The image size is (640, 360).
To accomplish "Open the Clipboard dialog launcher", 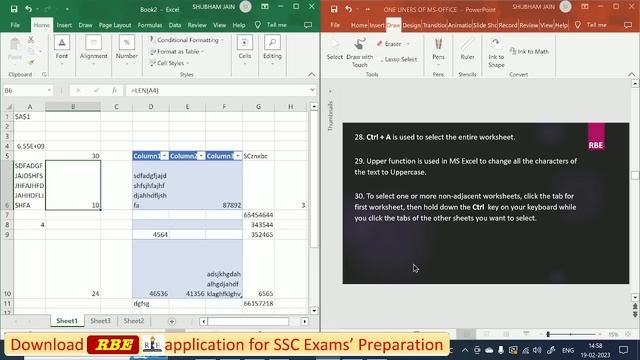I will coord(44,74).
